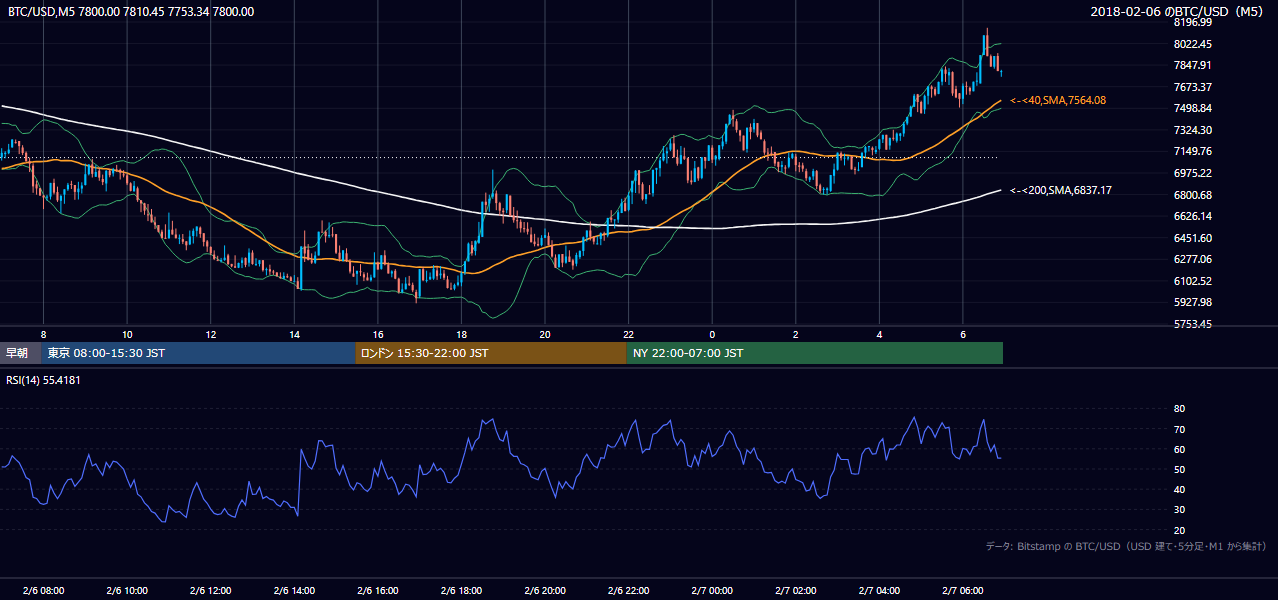Click the 2/7 02:00 date axis label
Viewport: 1278px width, 600px height.
point(795,590)
